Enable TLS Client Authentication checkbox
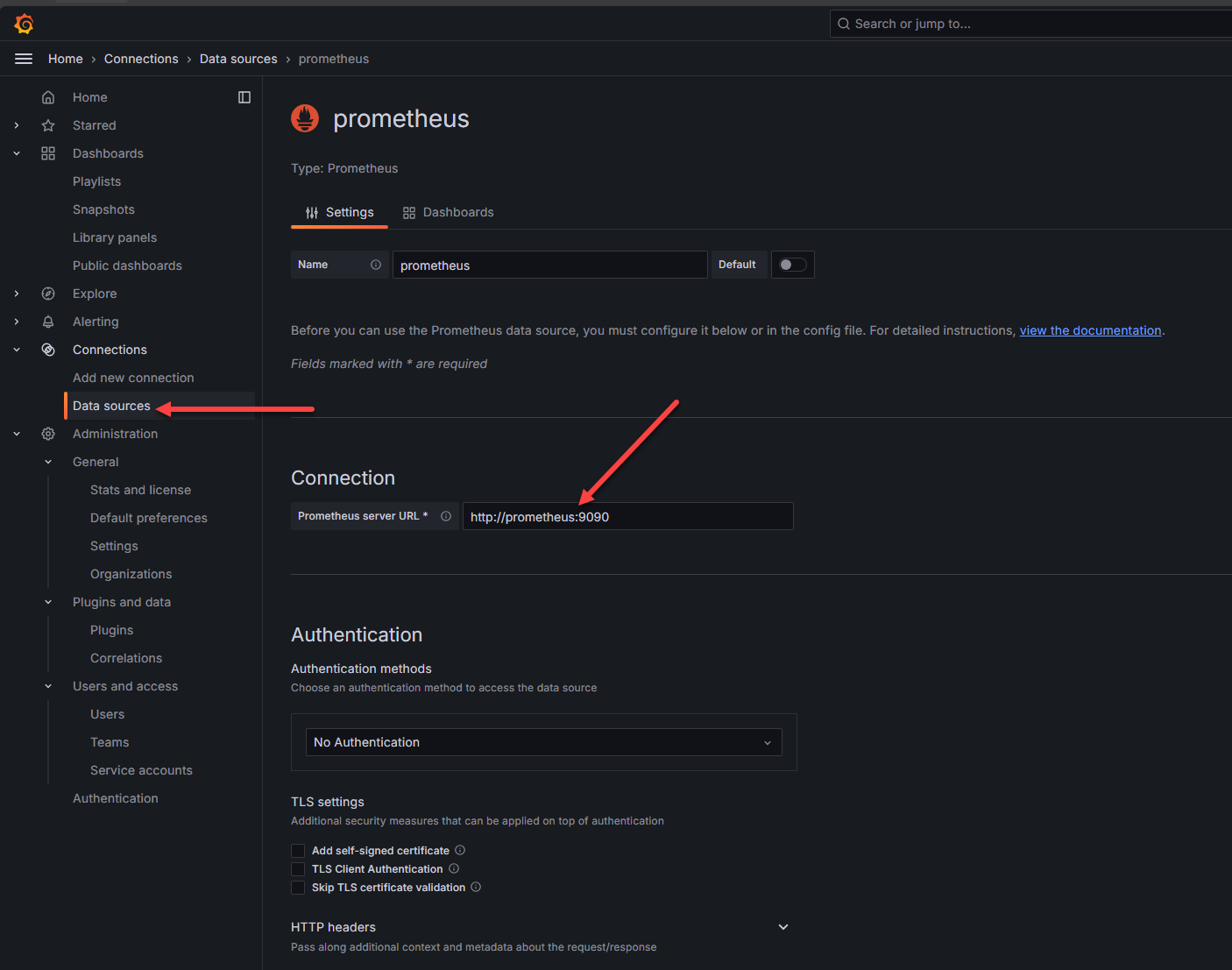1232x970 pixels. point(298,869)
